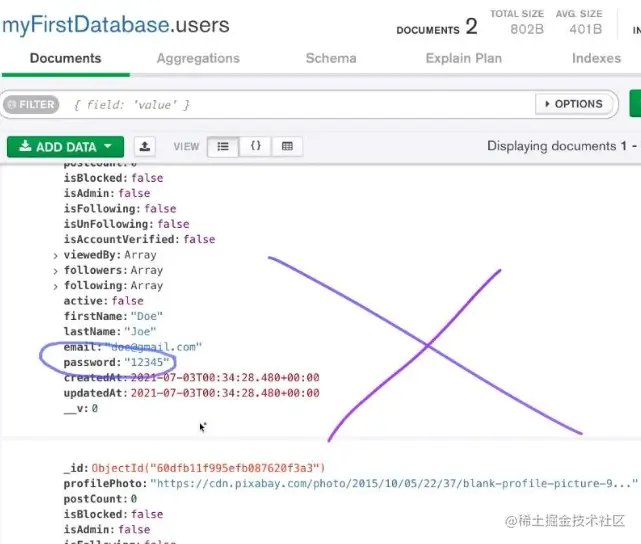Click the AVG. SIZE 401B stat
The height and width of the screenshot is (544, 641).
point(579,23)
